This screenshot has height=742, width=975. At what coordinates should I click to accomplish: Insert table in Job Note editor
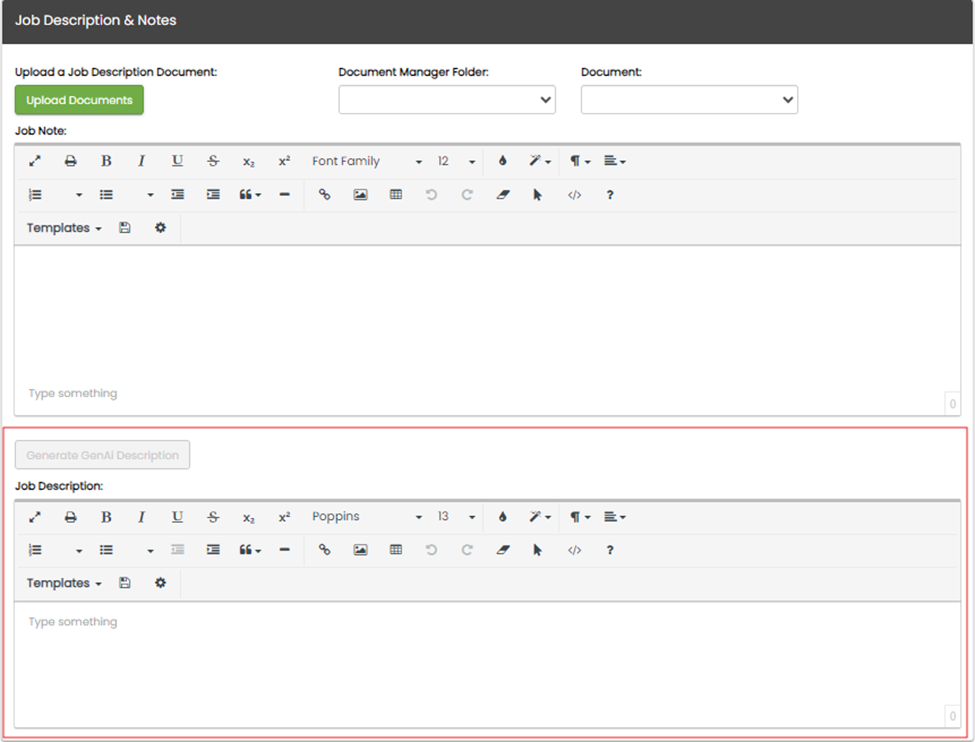(396, 195)
